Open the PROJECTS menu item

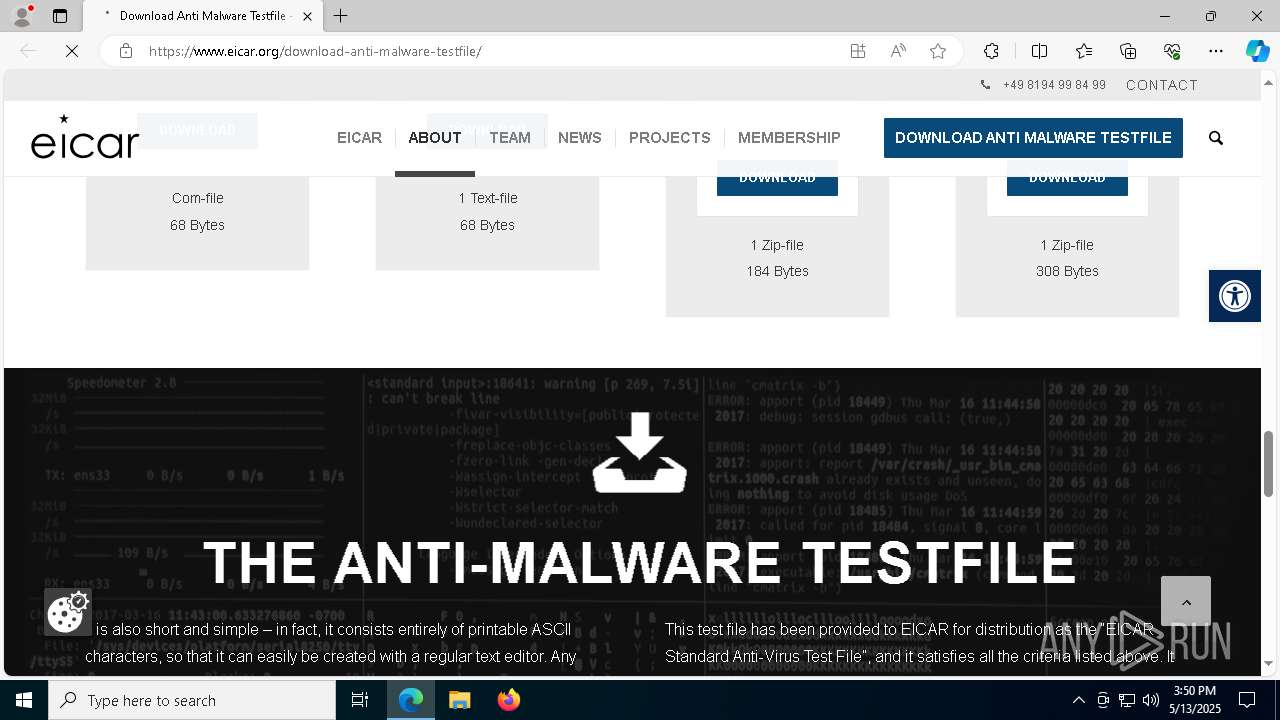click(x=670, y=138)
